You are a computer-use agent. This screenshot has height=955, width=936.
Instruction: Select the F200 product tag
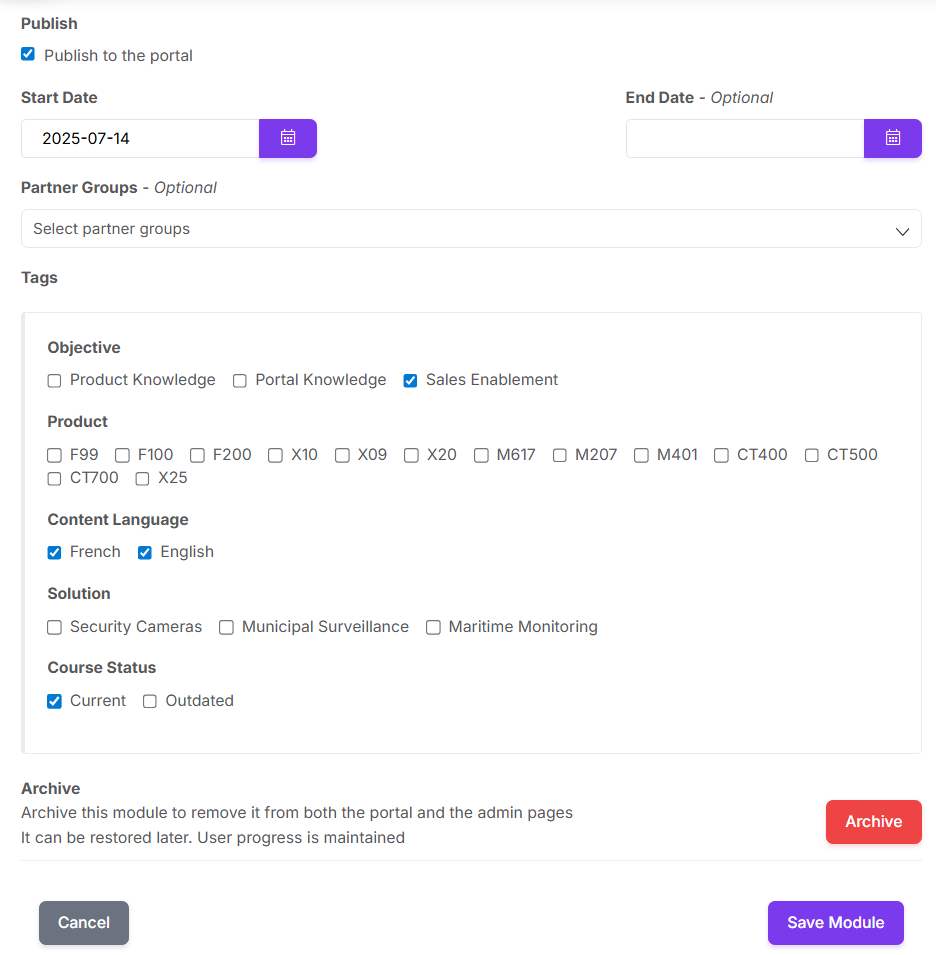(x=197, y=456)
